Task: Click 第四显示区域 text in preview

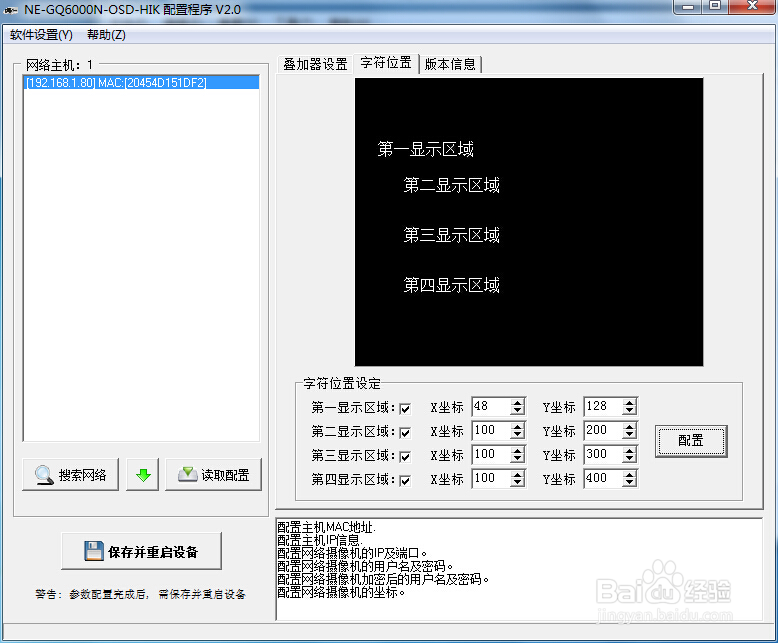Action: (452, 285)
